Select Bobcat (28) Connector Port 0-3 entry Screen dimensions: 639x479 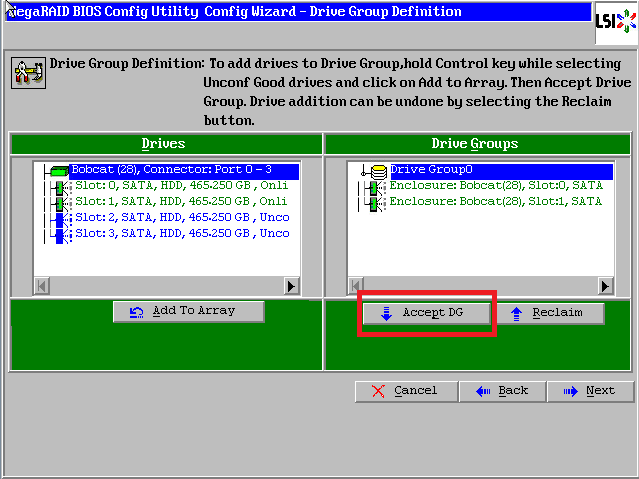(x=184, y=171)
